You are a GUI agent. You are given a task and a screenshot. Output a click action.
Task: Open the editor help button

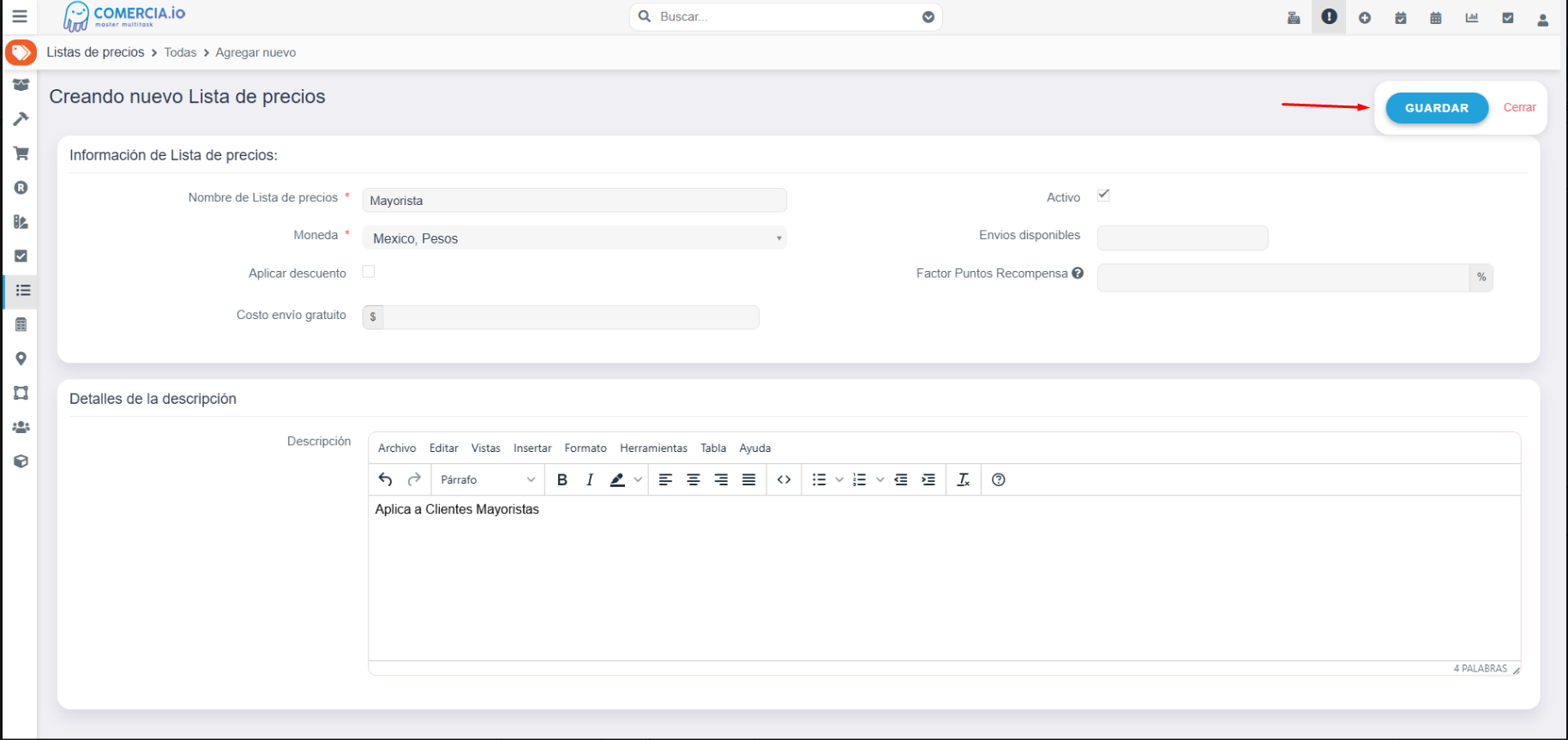pos(999,479)
